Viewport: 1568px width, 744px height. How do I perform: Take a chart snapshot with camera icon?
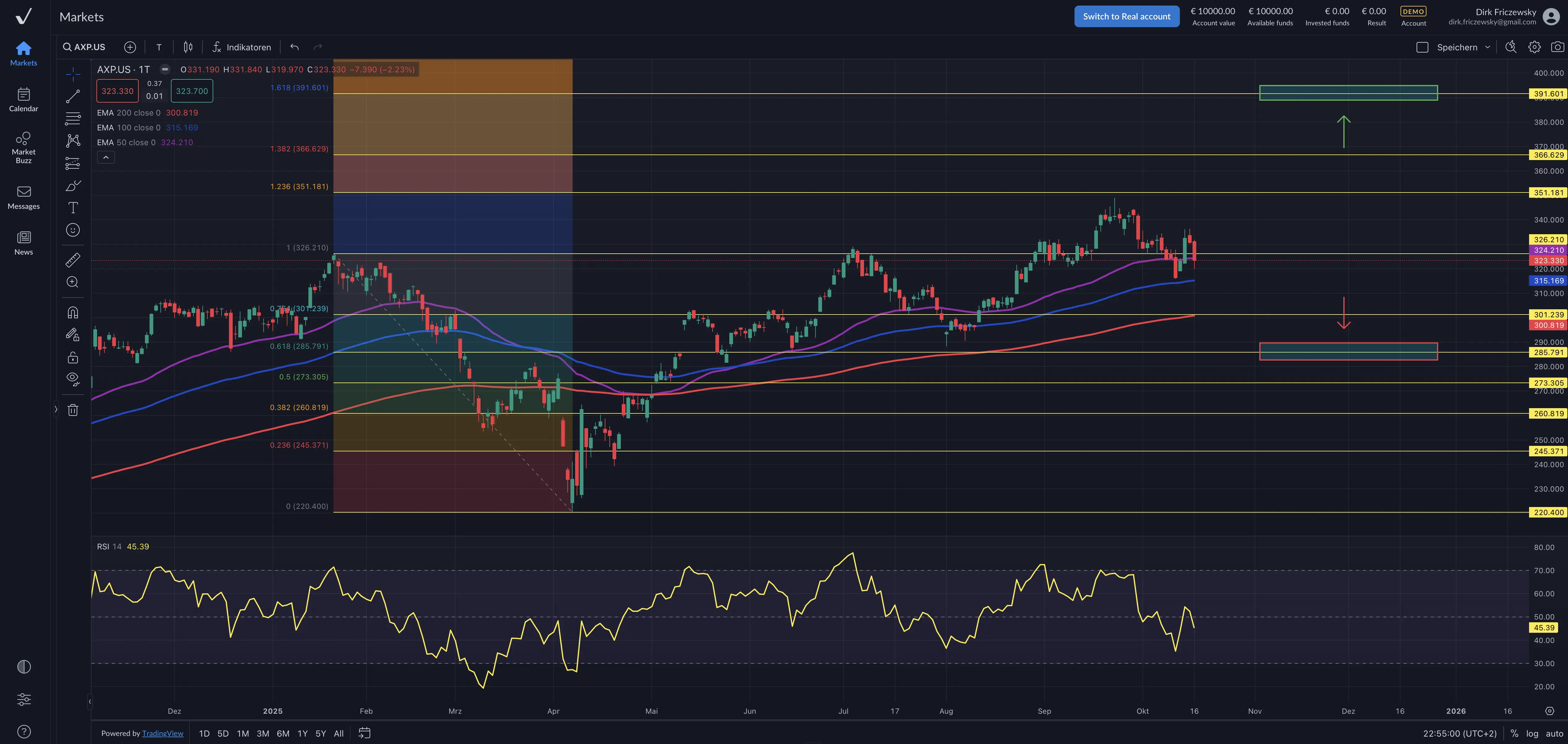[x=1557, y=47]
